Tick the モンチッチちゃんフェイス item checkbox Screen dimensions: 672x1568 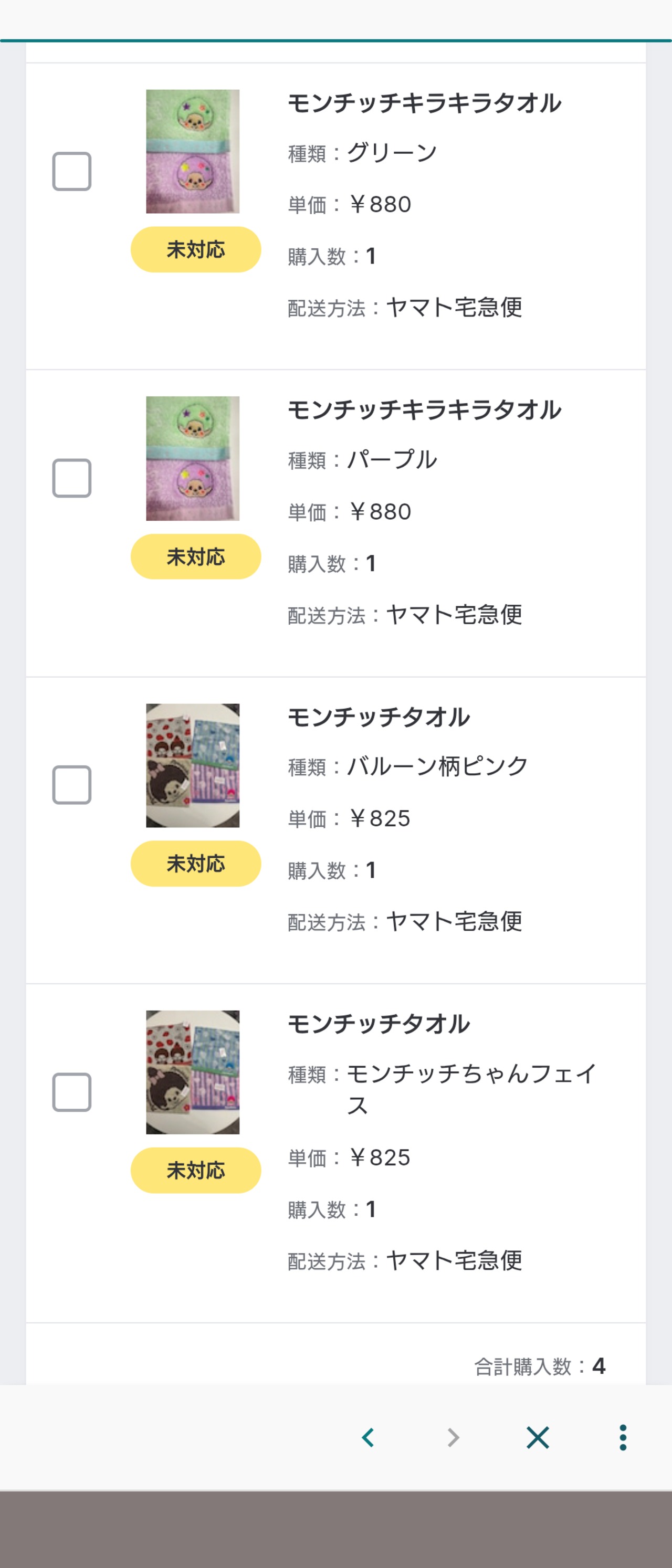[x=72, y=1092]
